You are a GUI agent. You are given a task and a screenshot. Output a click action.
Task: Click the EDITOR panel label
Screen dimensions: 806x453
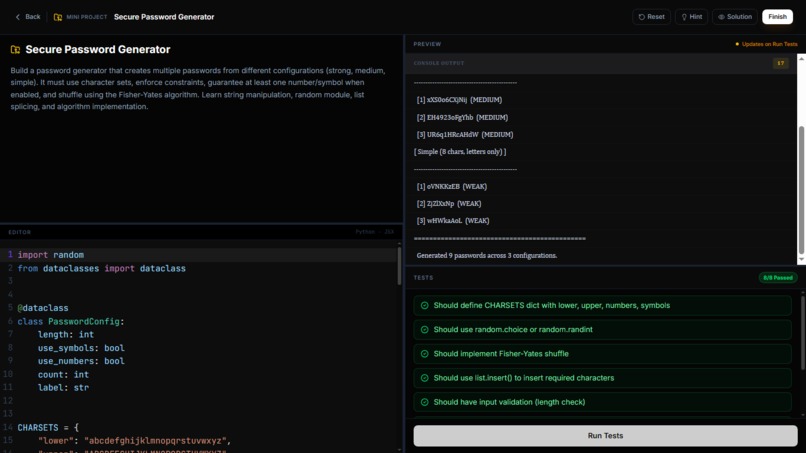pos(20,232)
